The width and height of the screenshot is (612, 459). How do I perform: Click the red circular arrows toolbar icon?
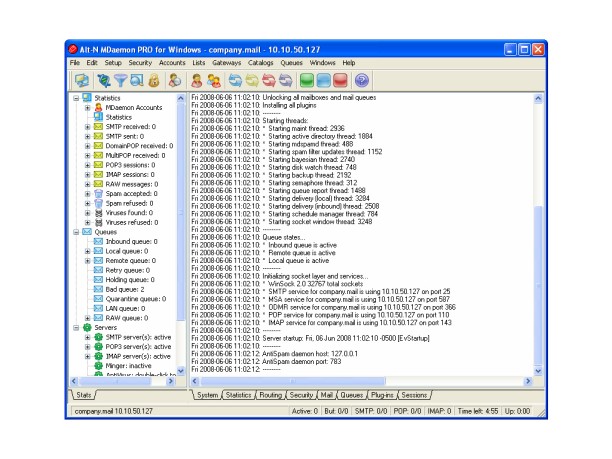[269, 80]
